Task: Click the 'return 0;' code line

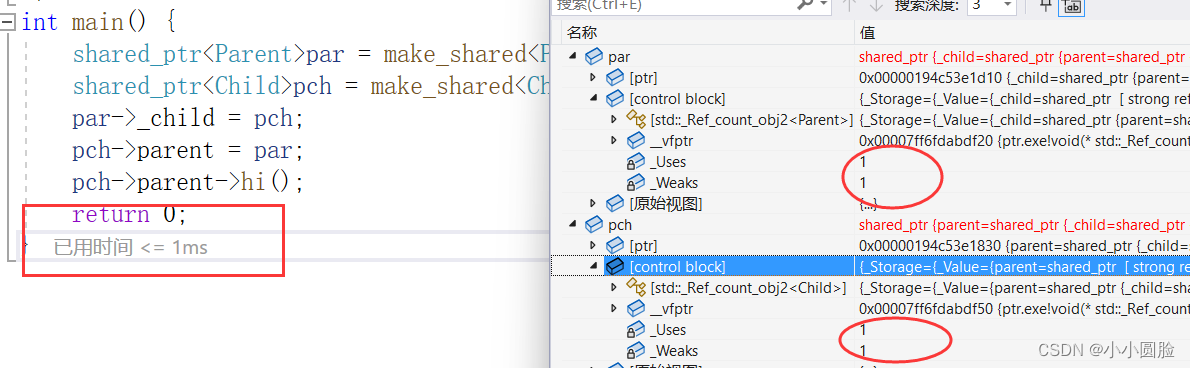Action: pyautogui.click(x=129, y=215)
